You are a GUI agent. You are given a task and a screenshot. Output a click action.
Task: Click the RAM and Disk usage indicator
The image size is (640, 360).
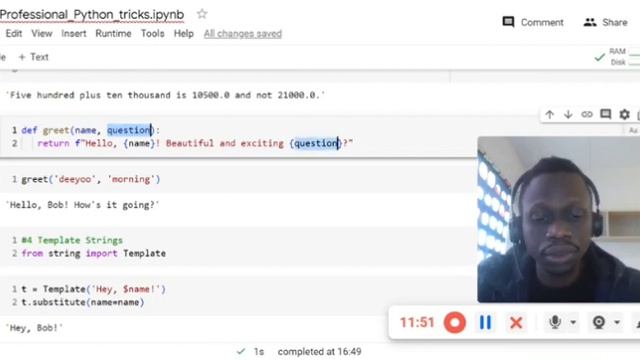click(x=624, y=57)
